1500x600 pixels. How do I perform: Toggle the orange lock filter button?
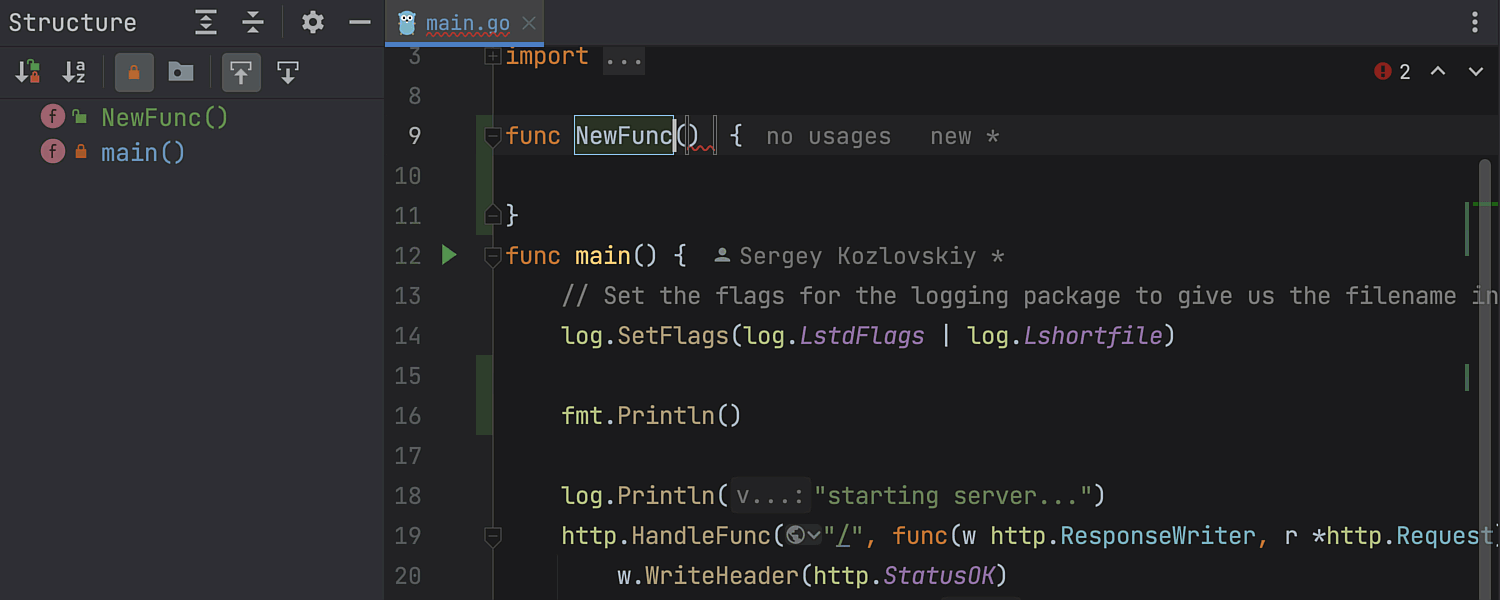tap(134, 72)
